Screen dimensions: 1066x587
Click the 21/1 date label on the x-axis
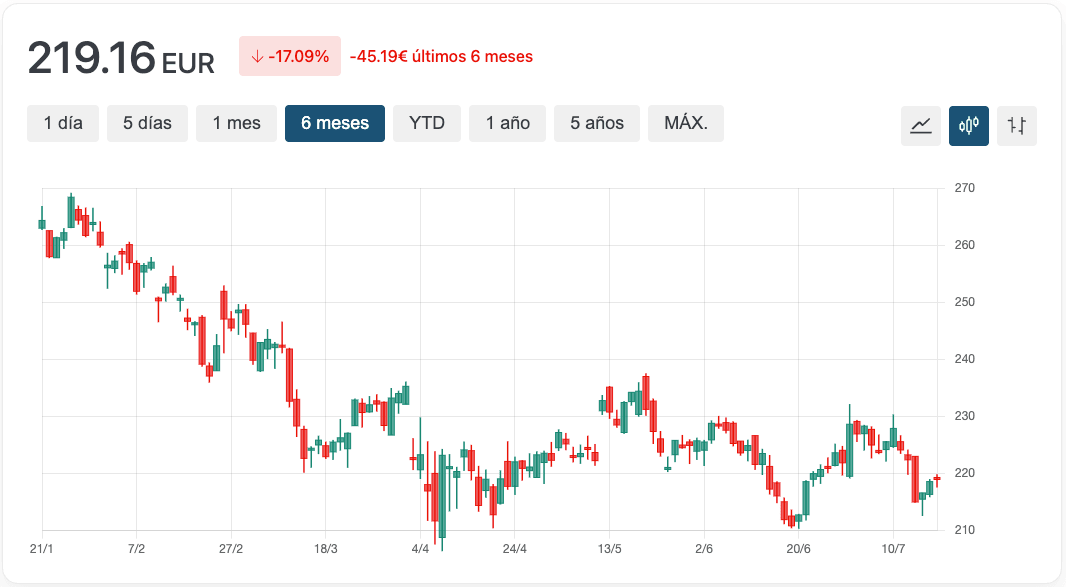pyautogui.click(x=42, y=549)
